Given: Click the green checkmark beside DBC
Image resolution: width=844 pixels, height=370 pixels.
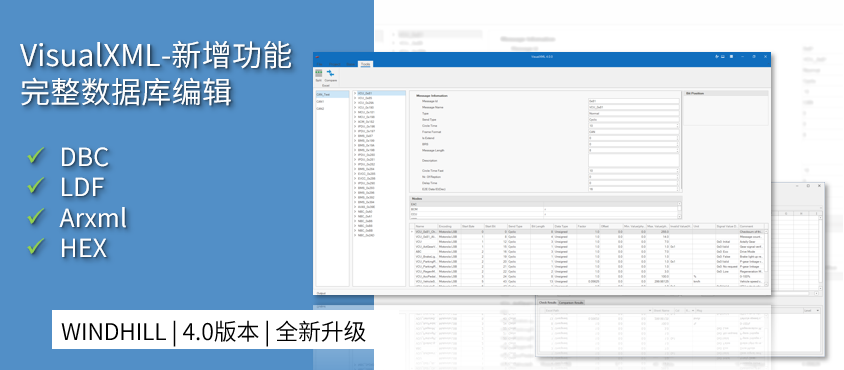Looking at the screenshot, I should point(36,156).
